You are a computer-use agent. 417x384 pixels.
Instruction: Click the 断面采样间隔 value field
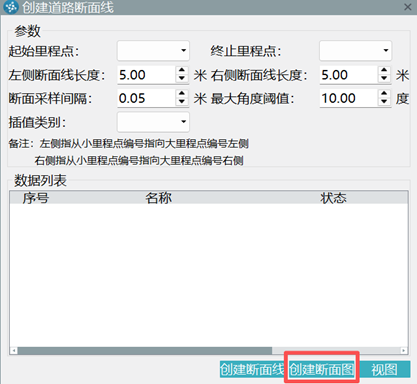(x=146, y=98)
